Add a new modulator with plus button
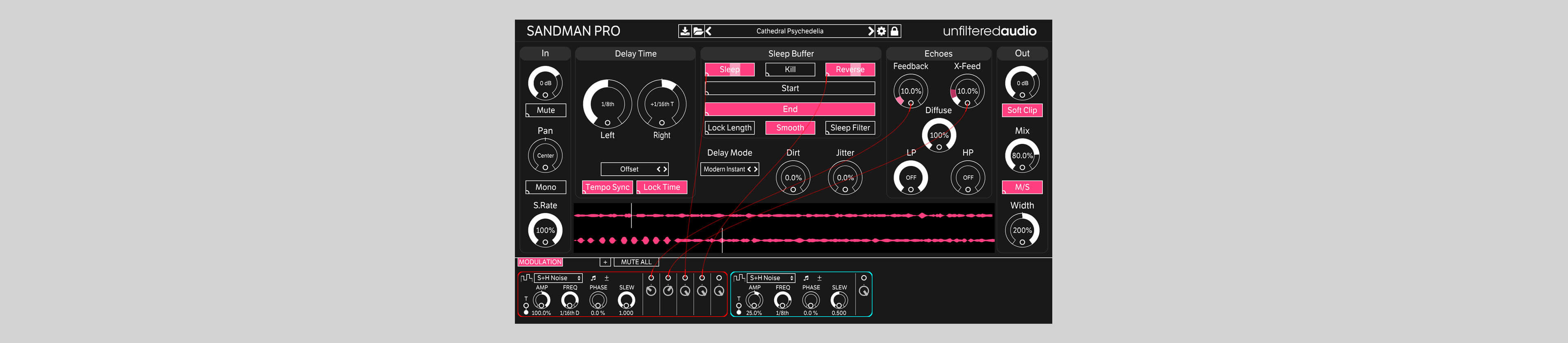 [x=604, y=262]
